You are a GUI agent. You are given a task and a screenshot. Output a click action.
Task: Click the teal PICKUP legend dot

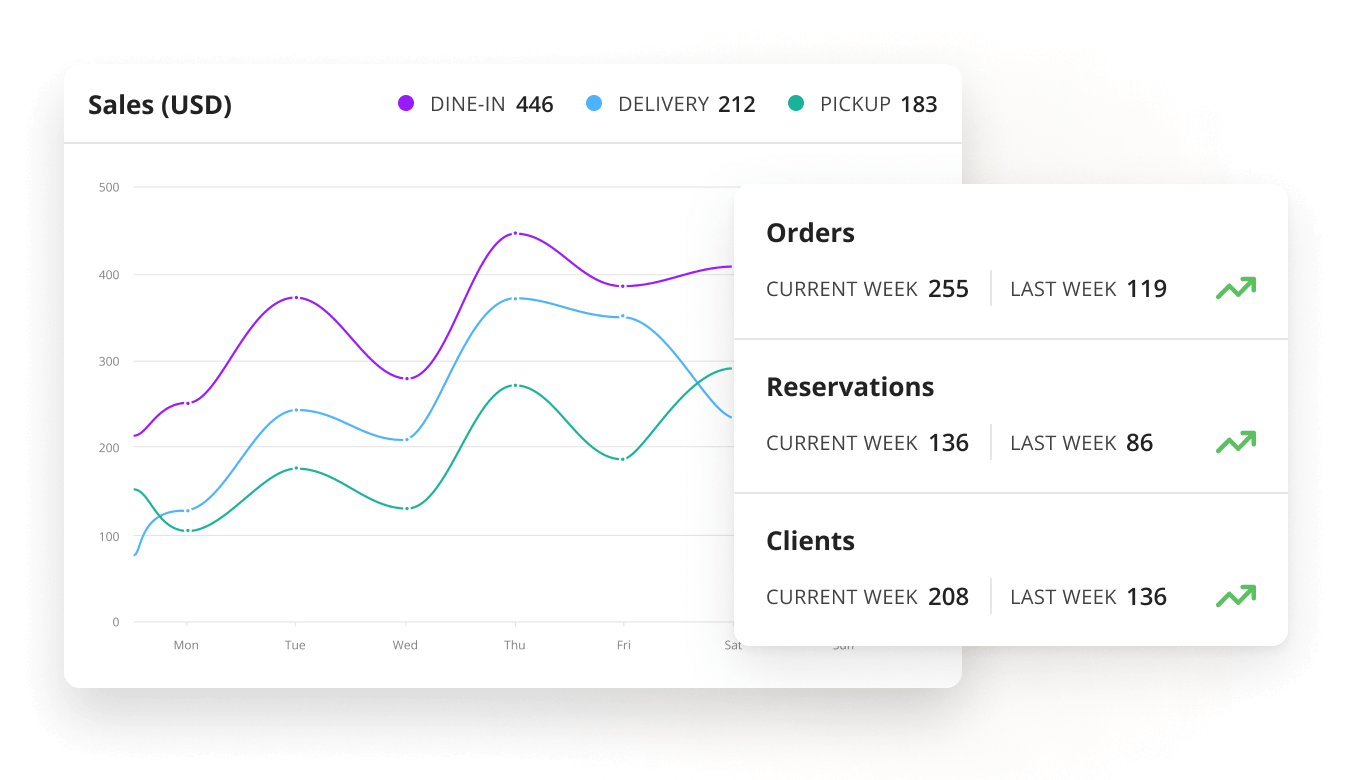point(798,103)
